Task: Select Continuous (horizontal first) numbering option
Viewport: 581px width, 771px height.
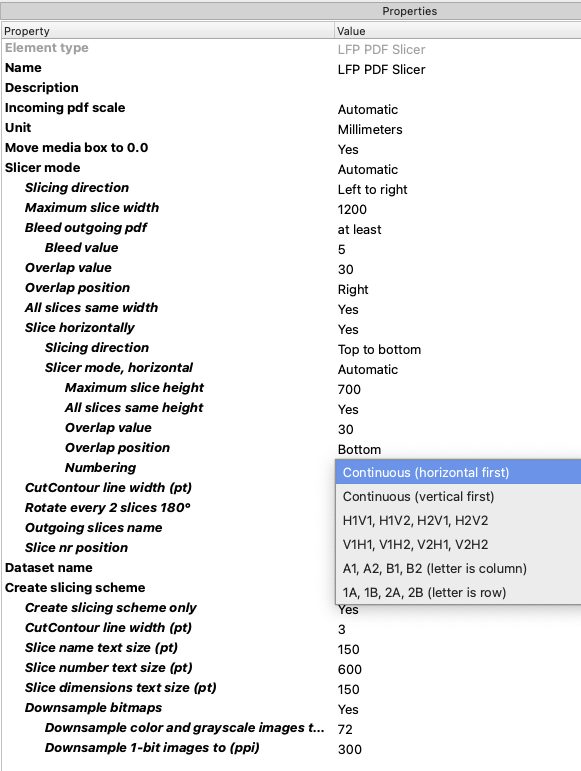Action: (x=458, y=473)
